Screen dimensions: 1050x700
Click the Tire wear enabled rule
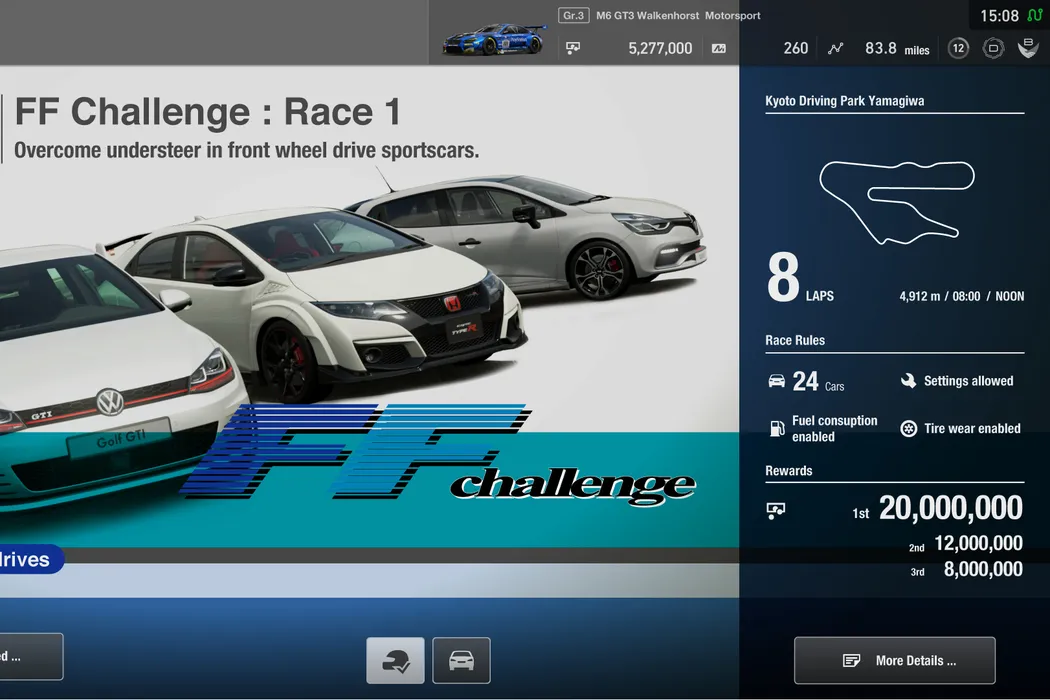tap(961, 428)
